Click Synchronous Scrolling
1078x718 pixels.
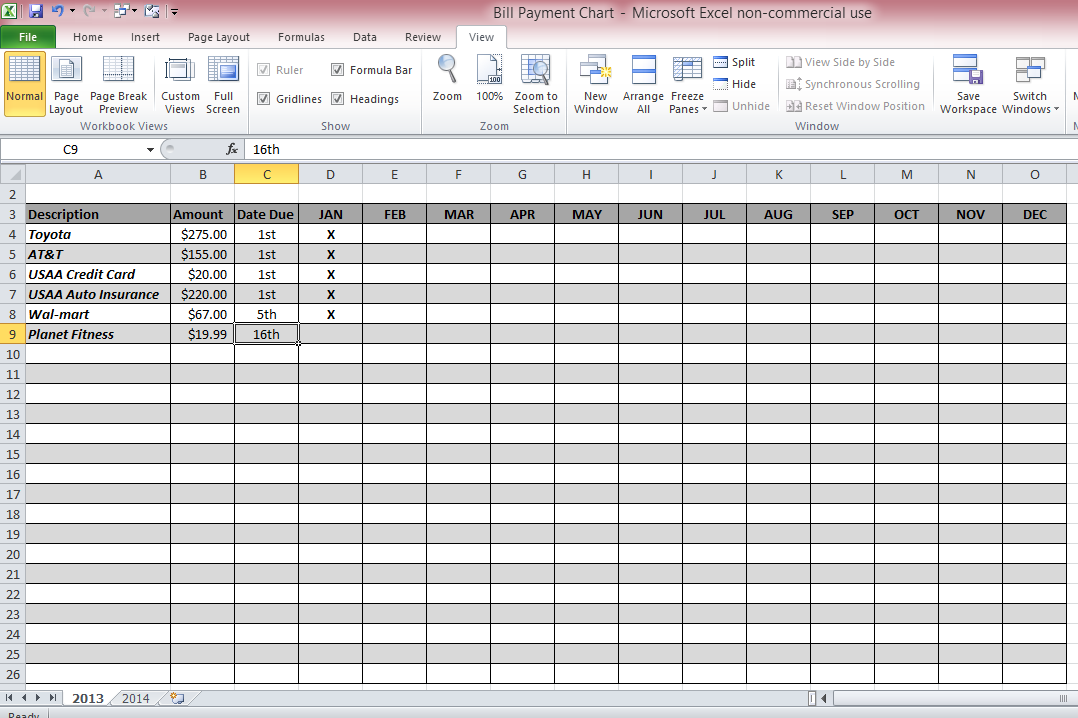852,84
